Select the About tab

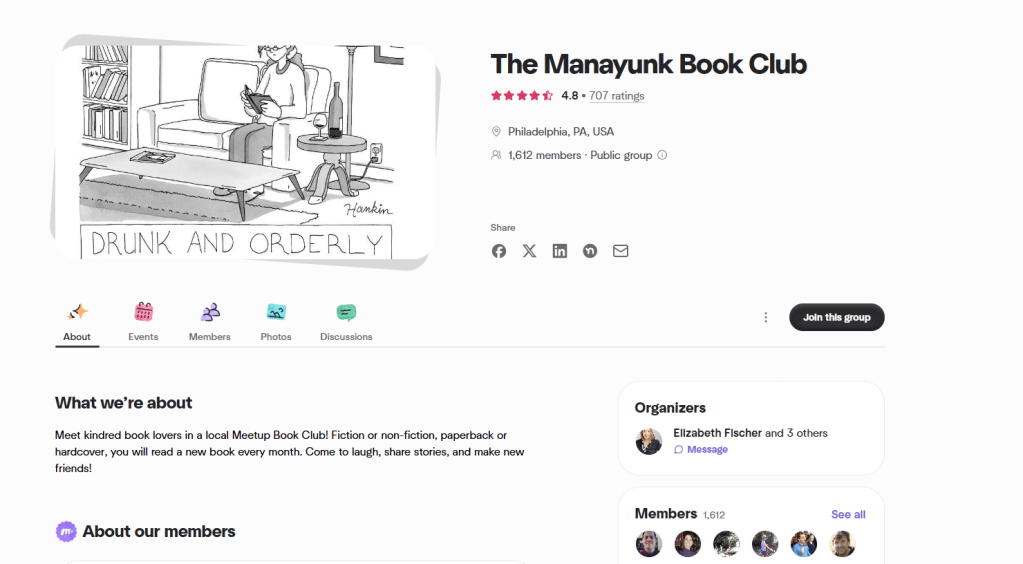pos(77,322)
